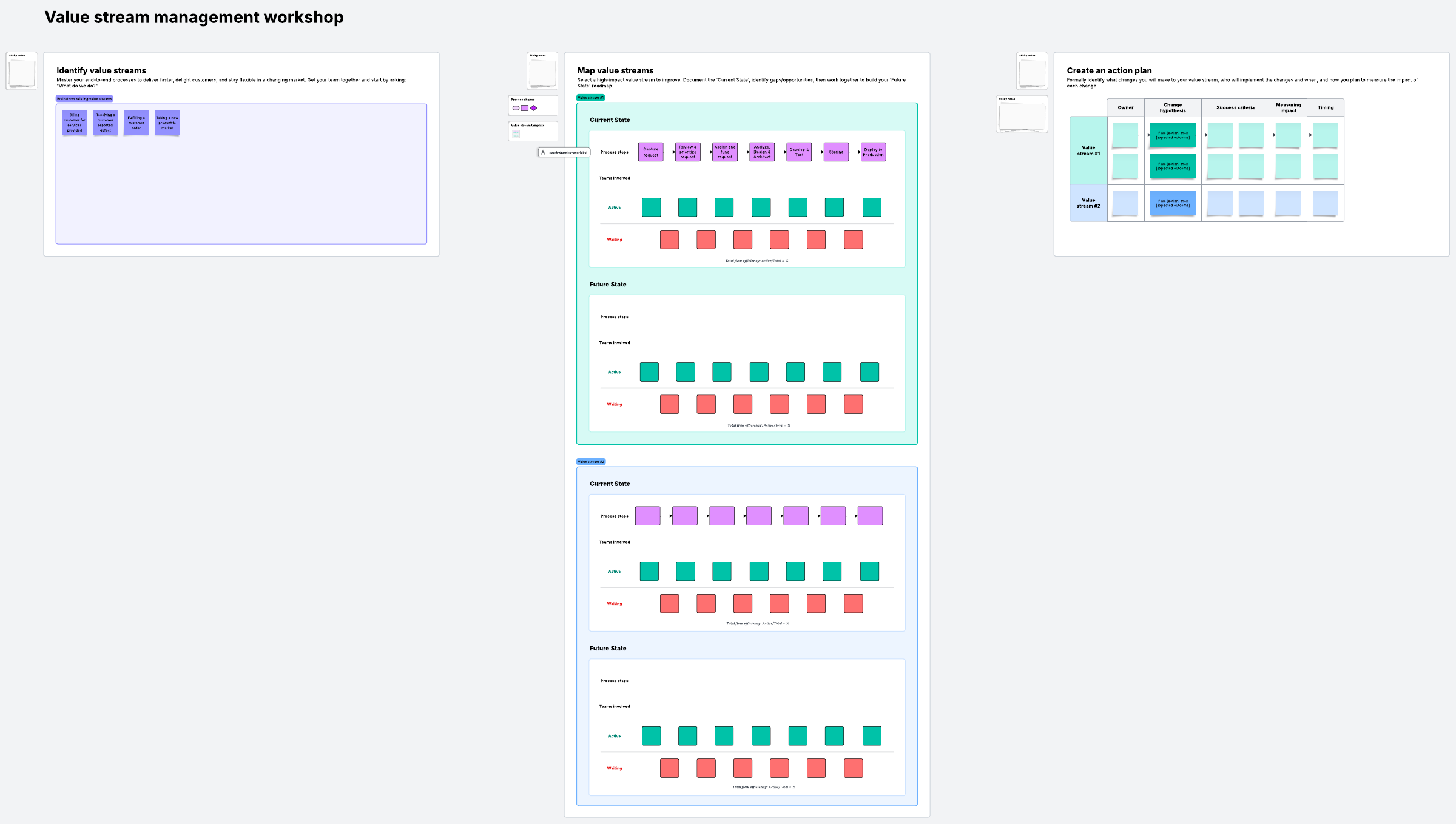Click the blue 'If we [action]' hypothesis note
This screenshot has width=1456, height=824.
tap(1172, 203)
